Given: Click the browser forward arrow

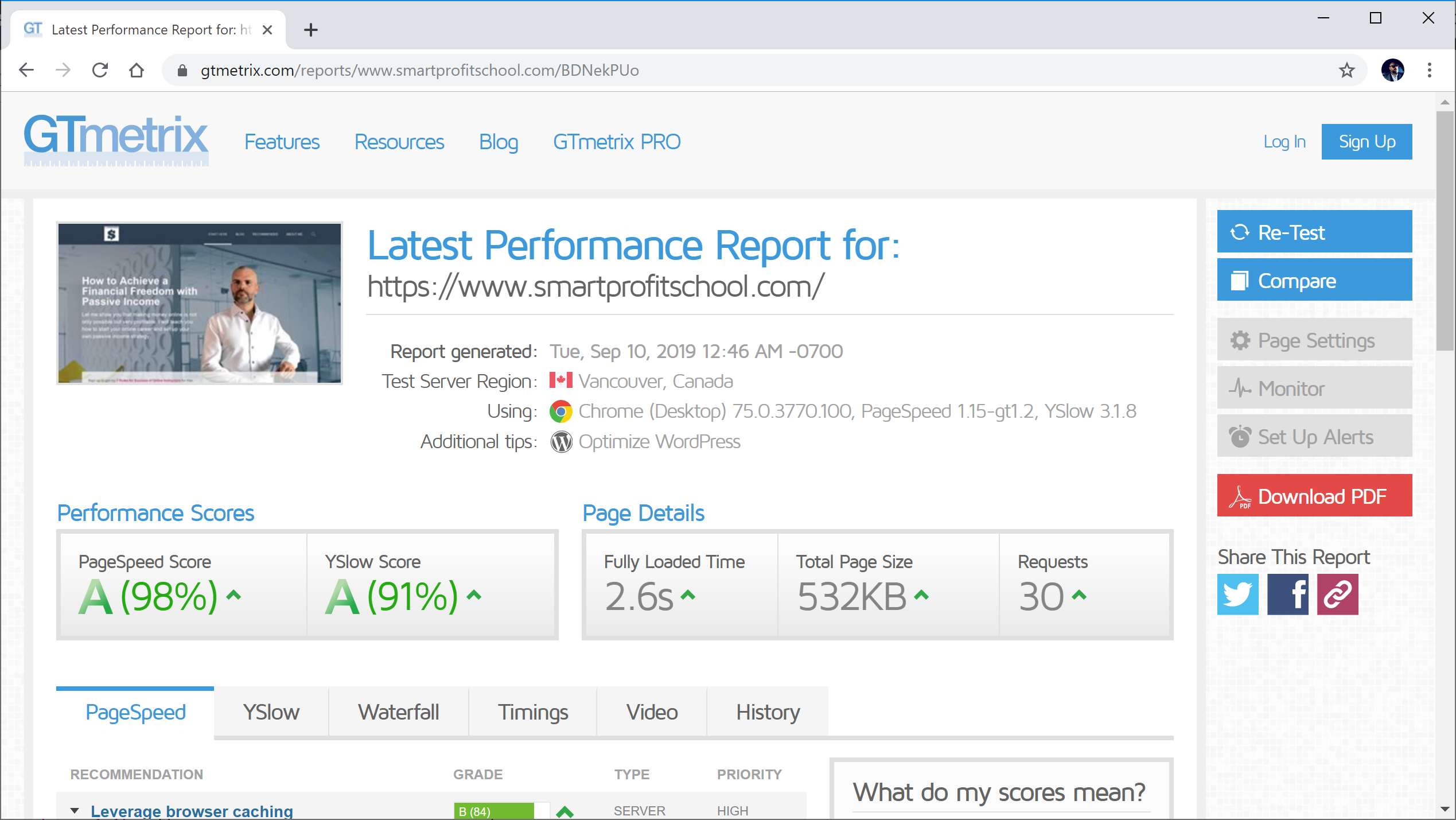Looking at the screenshot, I should pos(63,70).
